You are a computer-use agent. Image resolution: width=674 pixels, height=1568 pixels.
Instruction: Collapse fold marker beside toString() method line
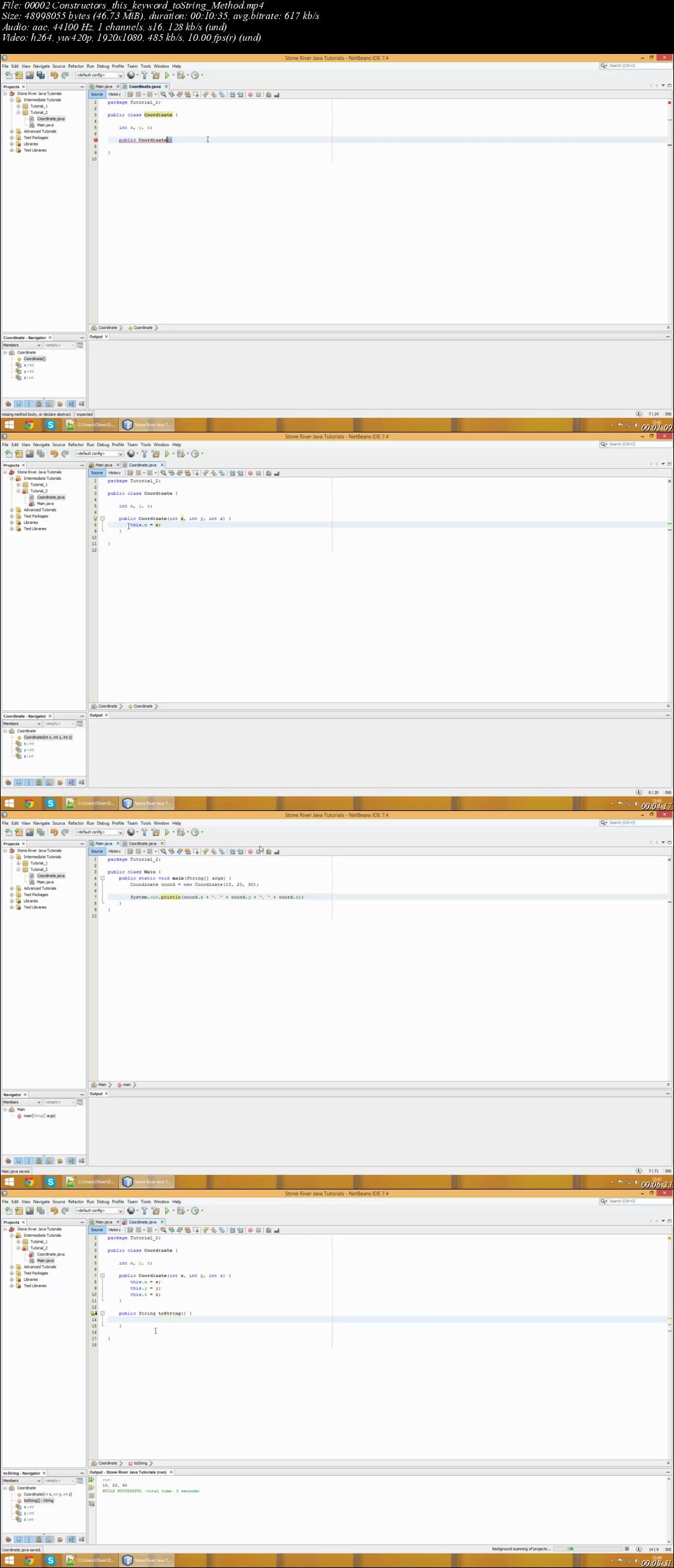(x=102, y=1313)
